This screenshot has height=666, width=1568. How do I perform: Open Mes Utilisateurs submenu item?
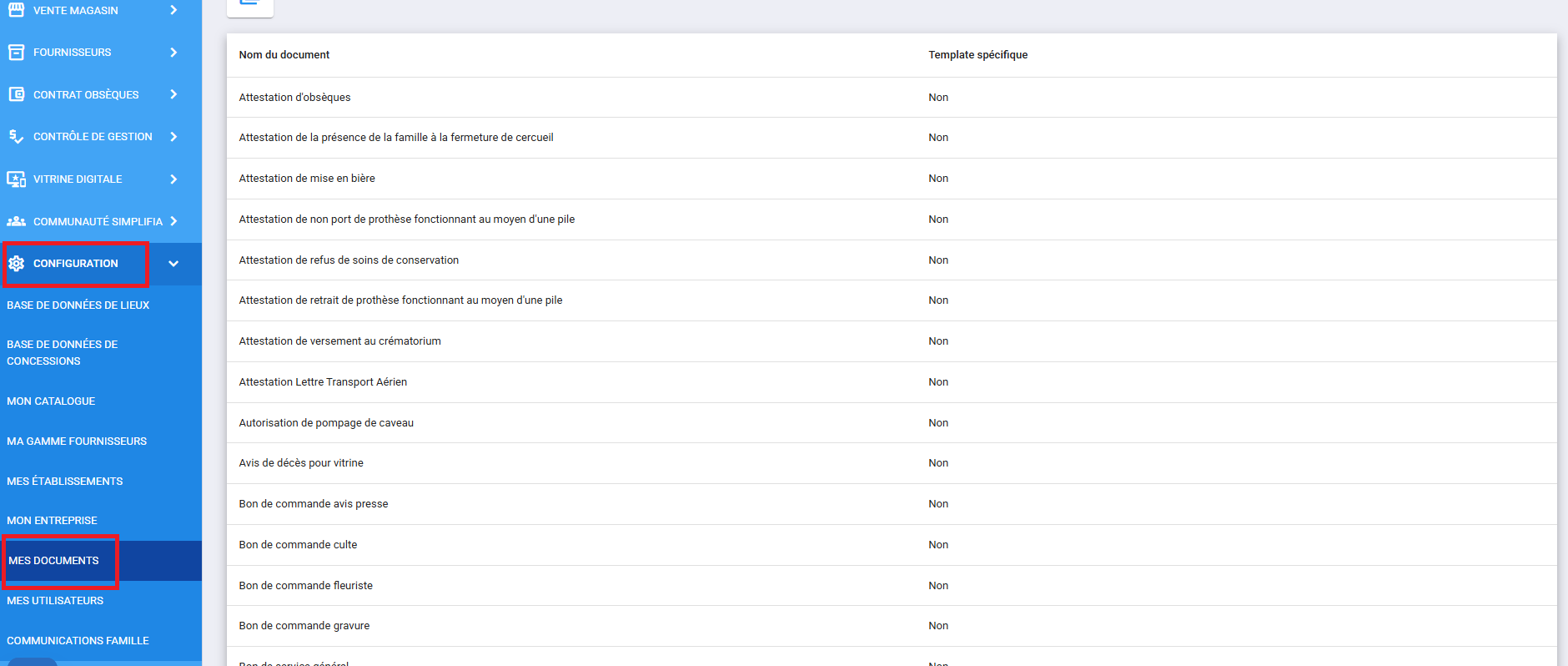[55, 601]
